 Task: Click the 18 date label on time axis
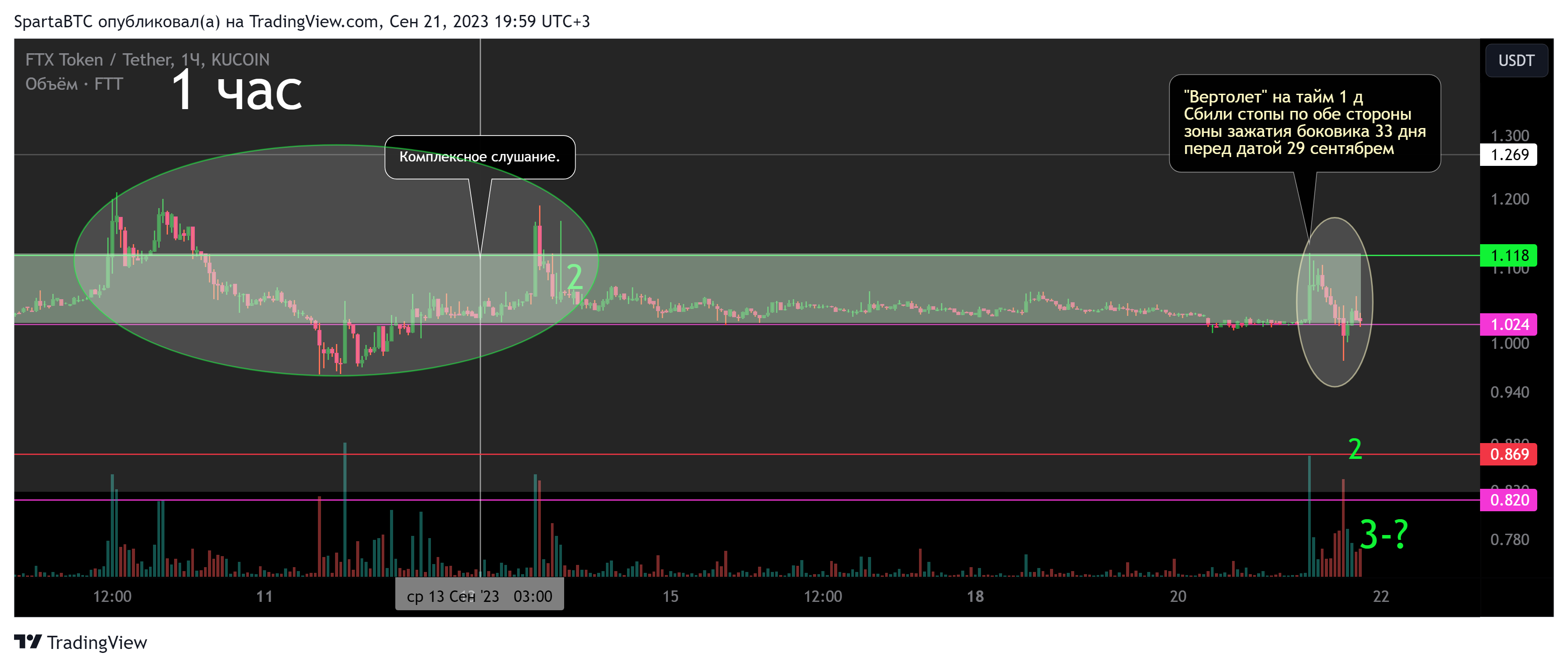click(x=975, y=596)
